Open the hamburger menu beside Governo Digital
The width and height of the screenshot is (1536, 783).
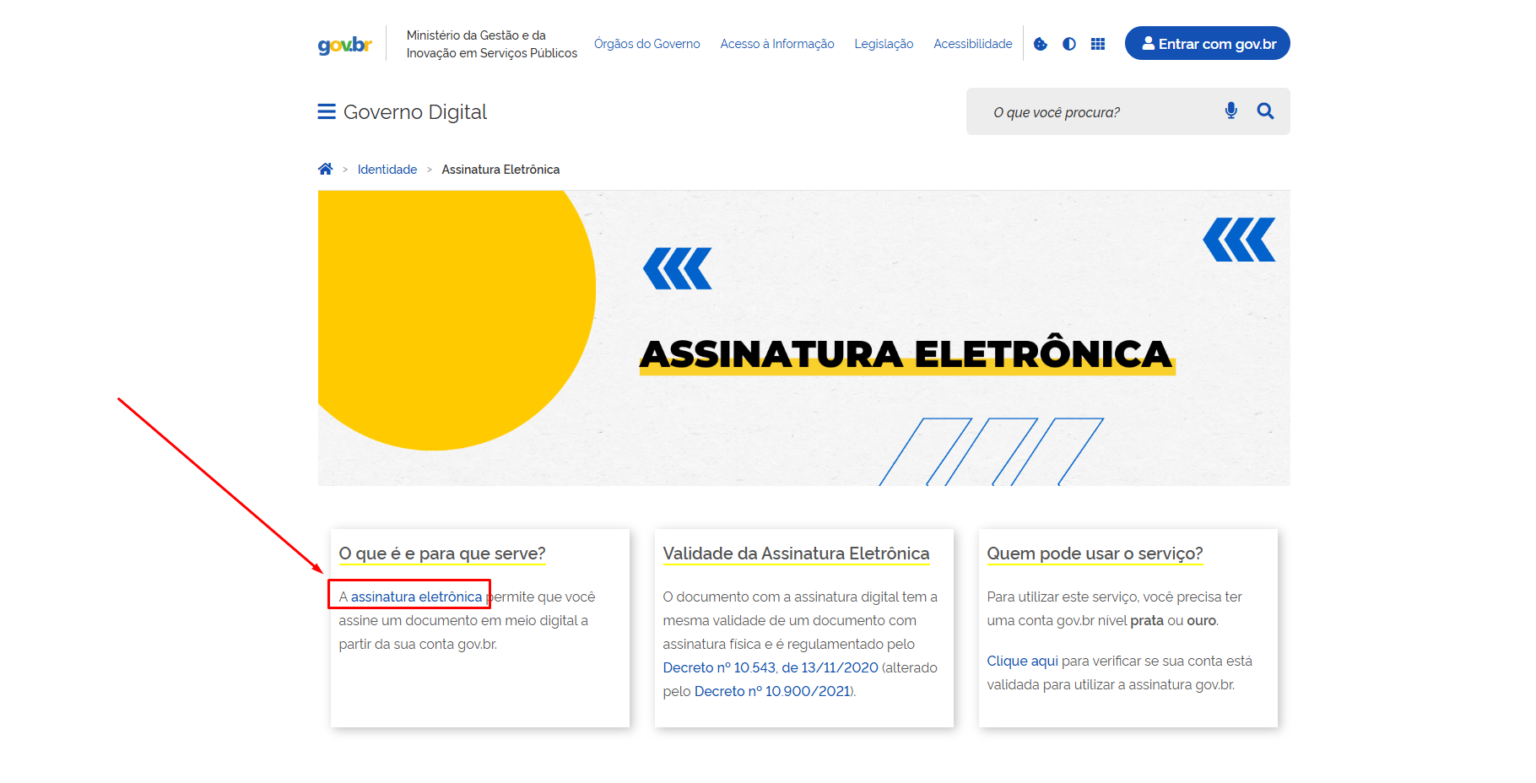(326, 112)
